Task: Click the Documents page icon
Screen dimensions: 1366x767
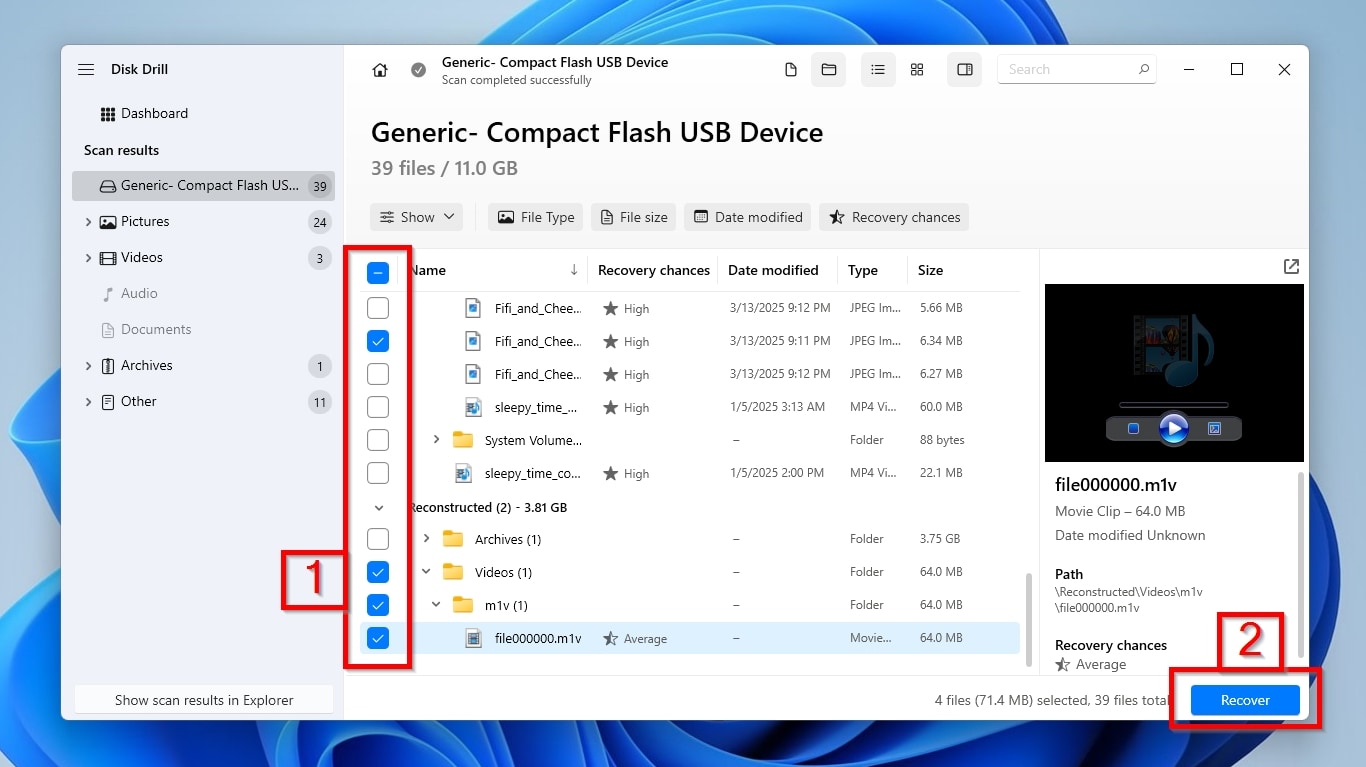Action: 108,330
